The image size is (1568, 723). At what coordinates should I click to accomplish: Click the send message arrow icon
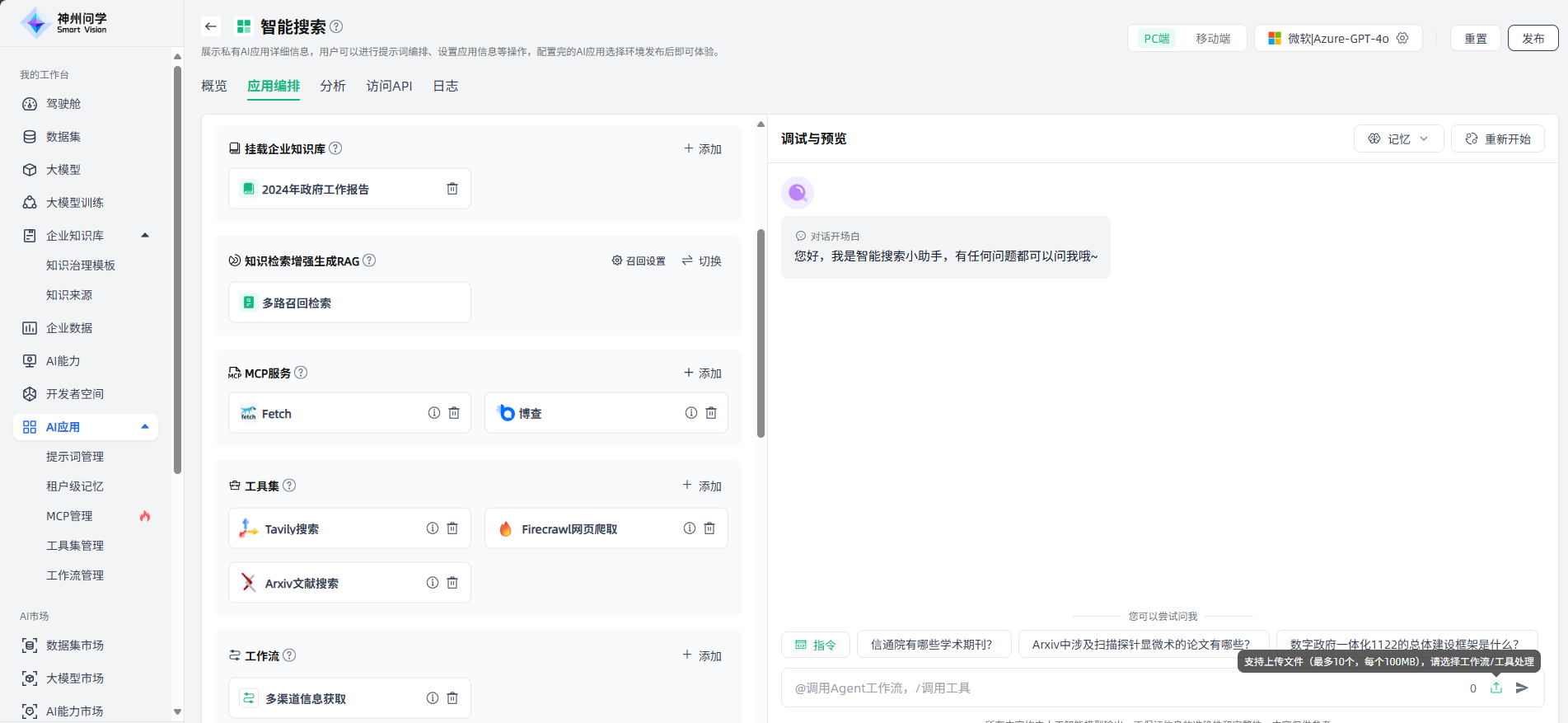click(x=1522, y=688)
